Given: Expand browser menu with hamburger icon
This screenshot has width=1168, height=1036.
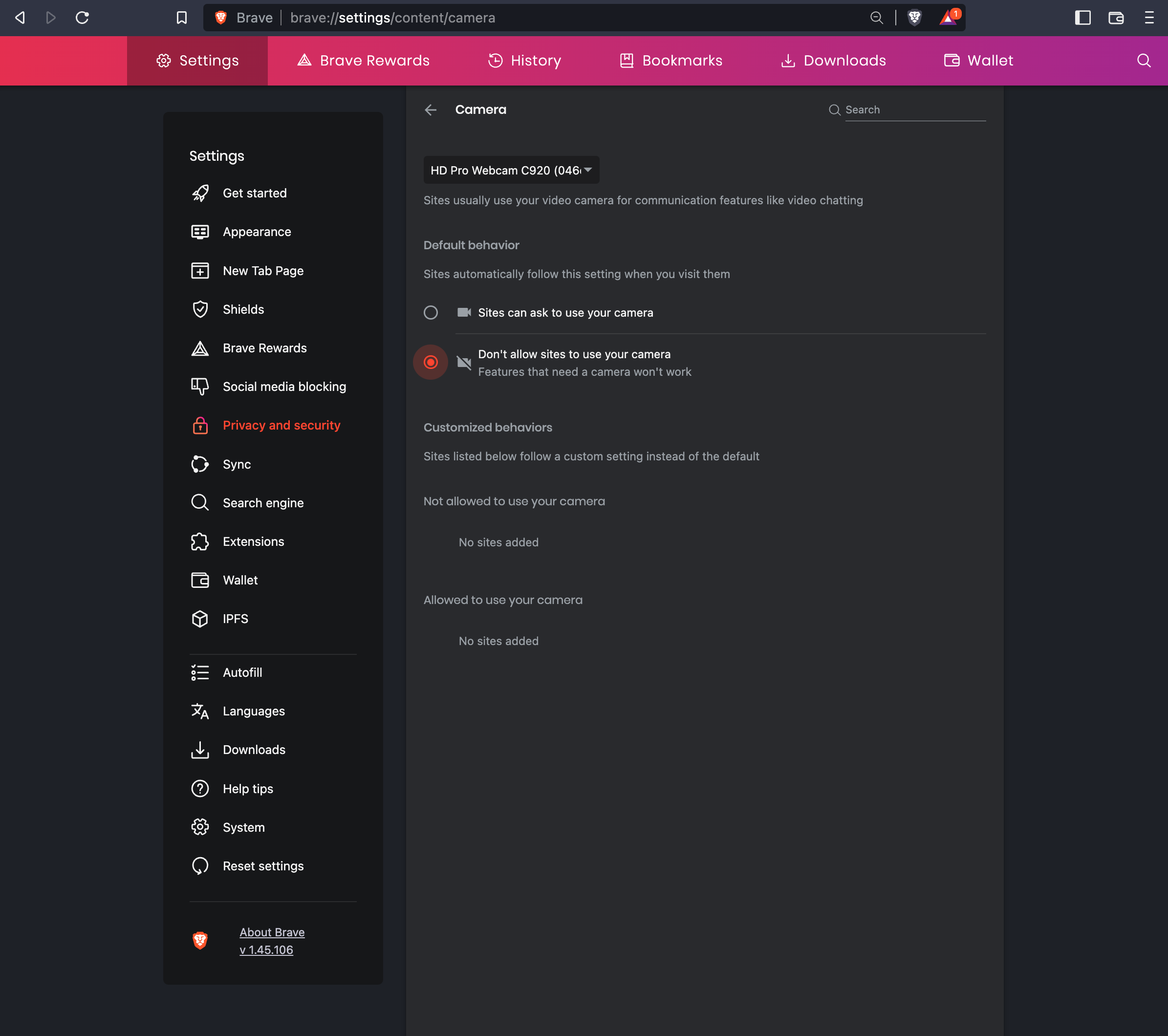Looking at the screenshot, I should (1154, 17).
